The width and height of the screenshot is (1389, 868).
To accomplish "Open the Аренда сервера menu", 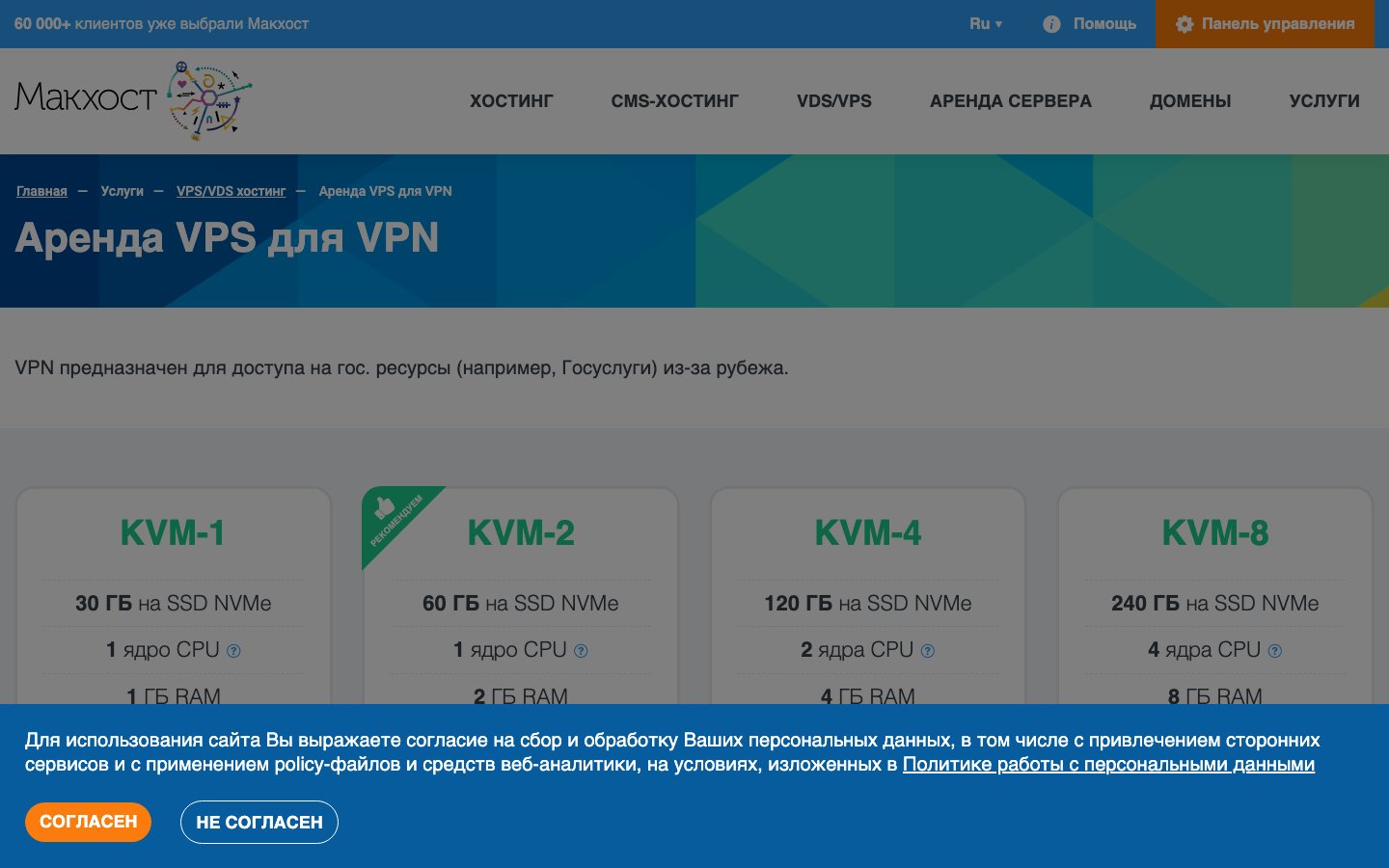I will pos(1011,101).
